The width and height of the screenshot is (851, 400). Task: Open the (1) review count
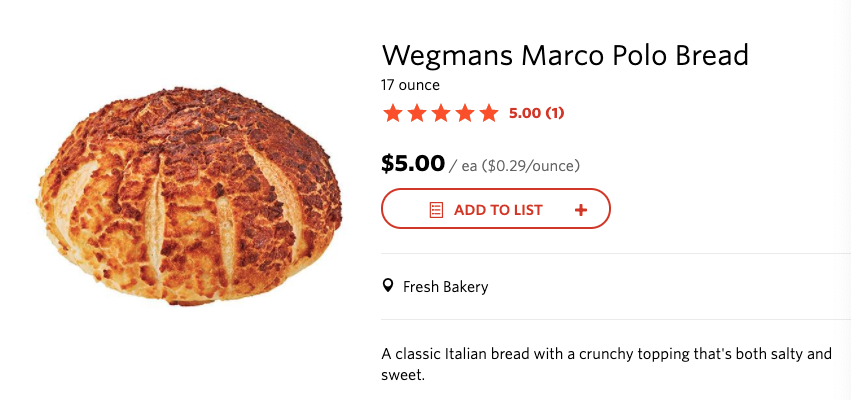click(554, 113)
